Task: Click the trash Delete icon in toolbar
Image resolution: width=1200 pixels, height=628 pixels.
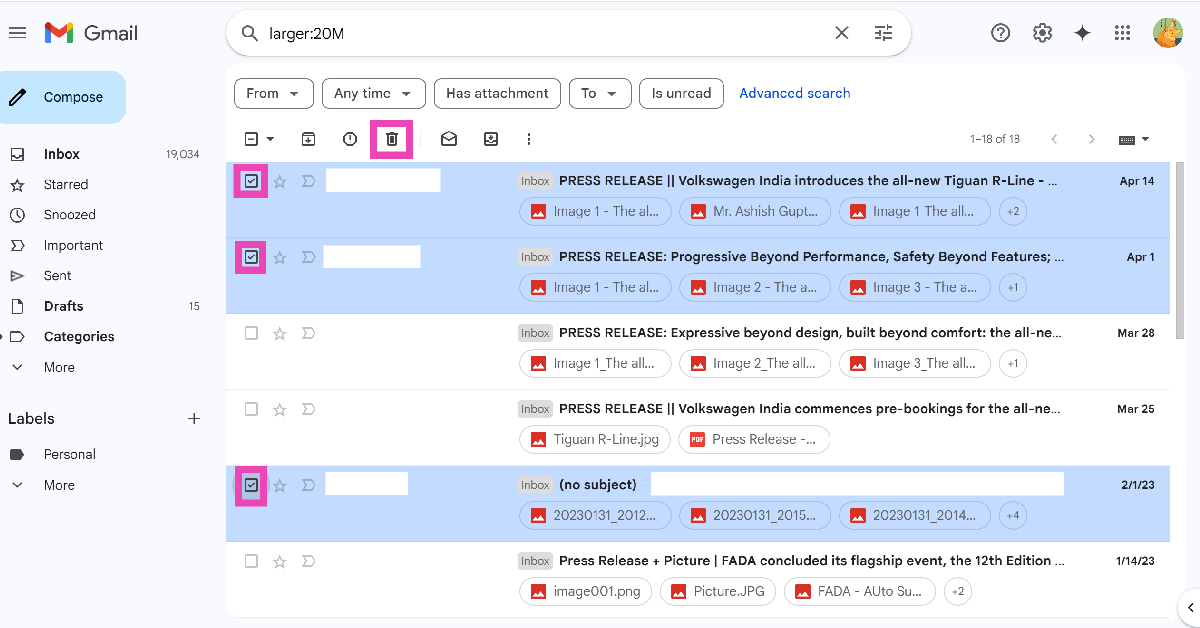Action: tap(392, 139)
